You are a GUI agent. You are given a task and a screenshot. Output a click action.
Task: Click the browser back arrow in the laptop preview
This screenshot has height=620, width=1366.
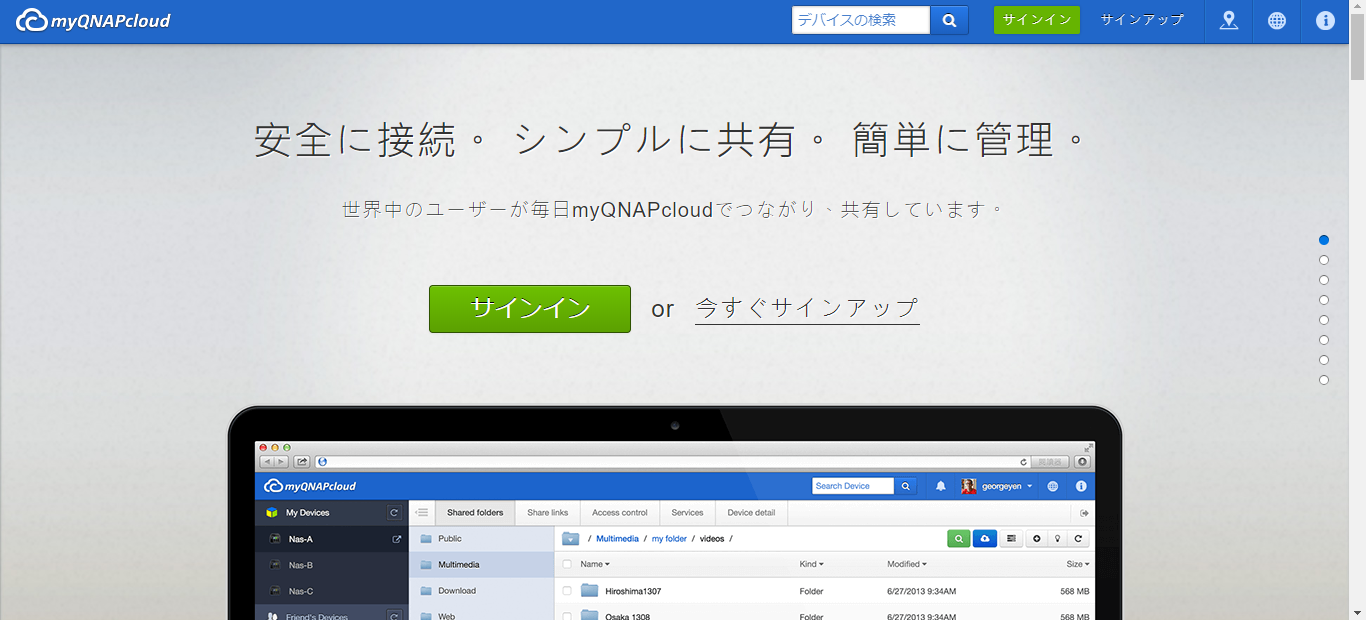pyautogui.click(x=267, y=462)
